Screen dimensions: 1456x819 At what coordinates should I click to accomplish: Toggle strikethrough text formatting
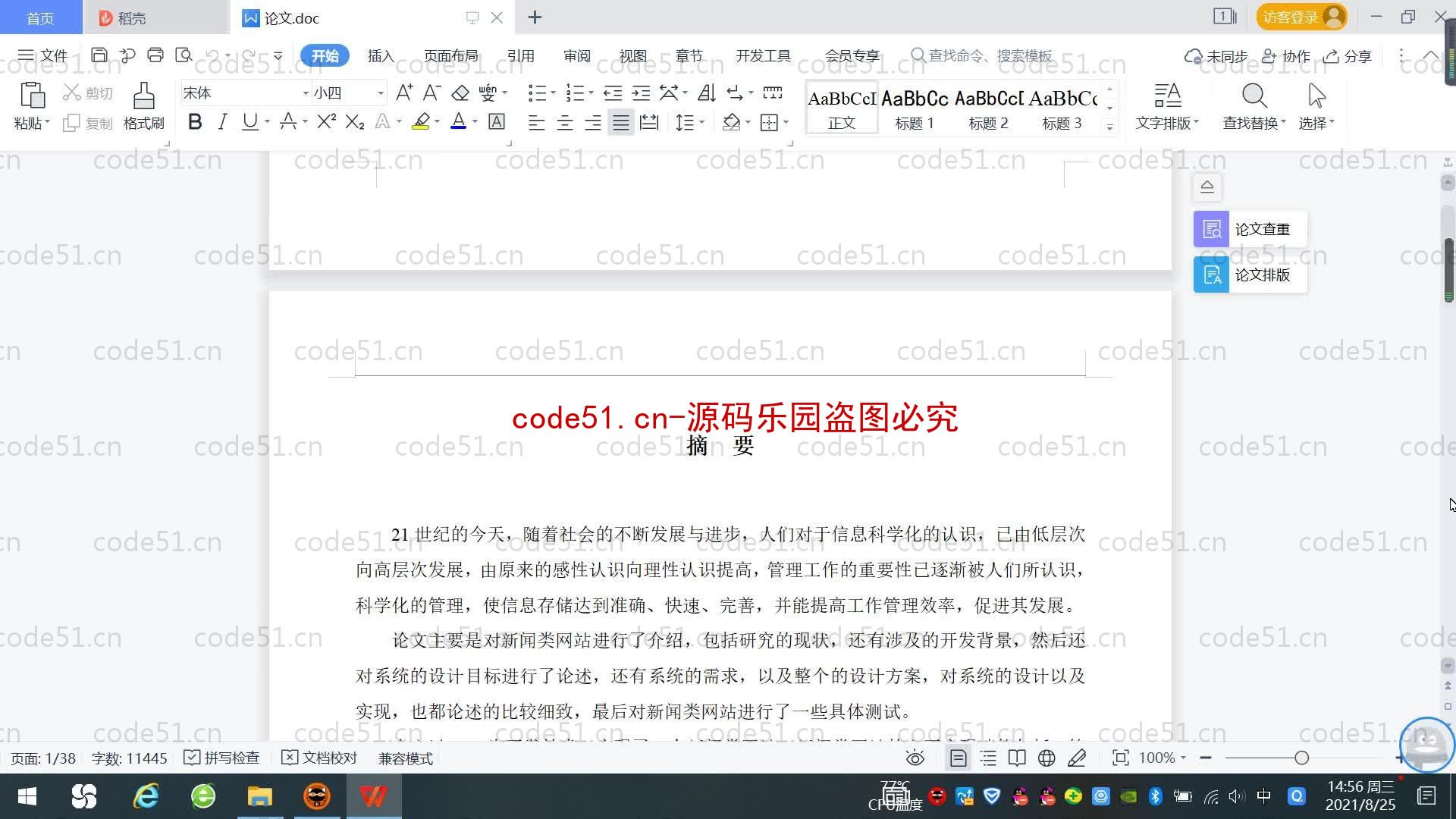click(x=288, y=121)
